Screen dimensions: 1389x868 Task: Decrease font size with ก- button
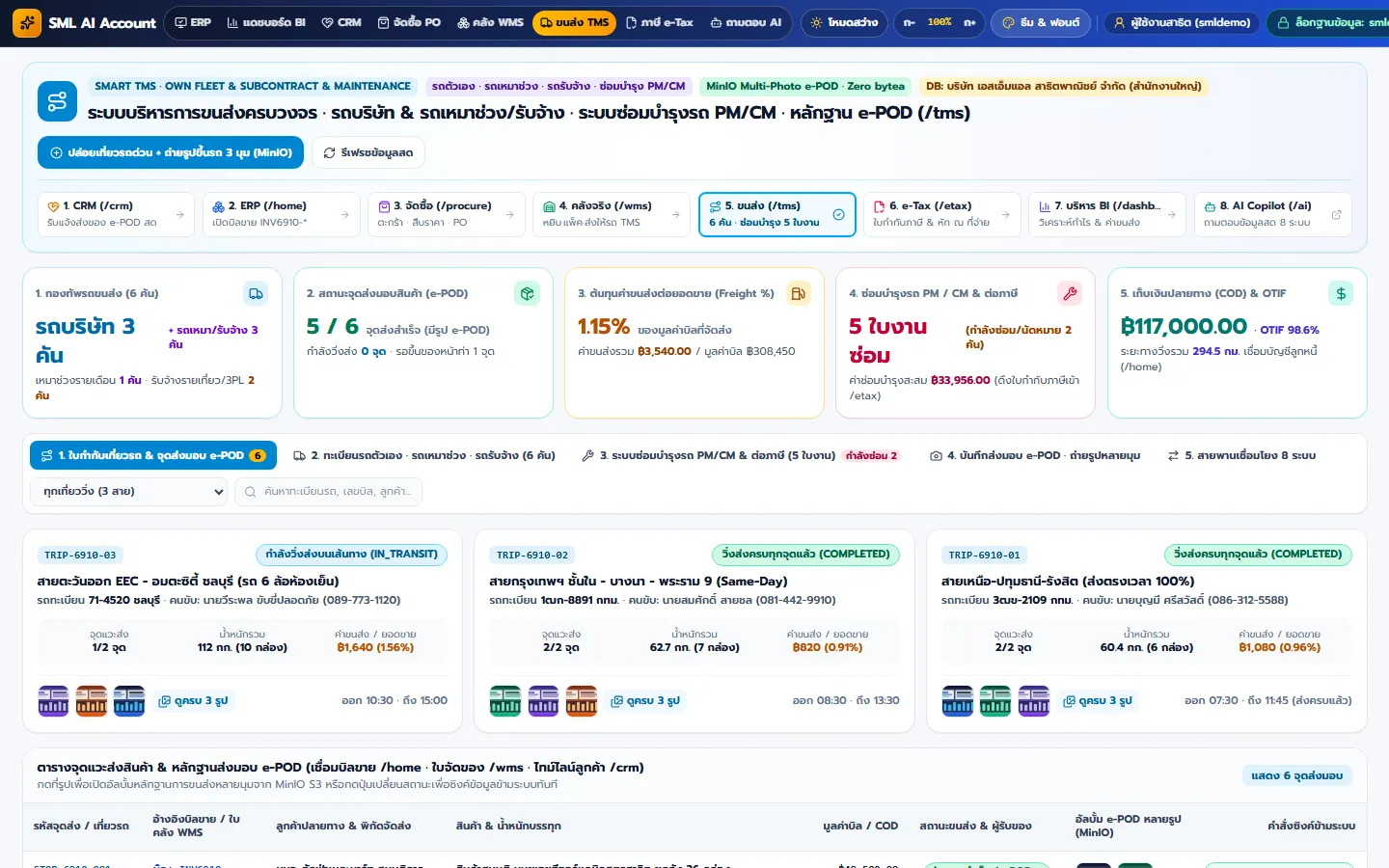pos(909,22)
